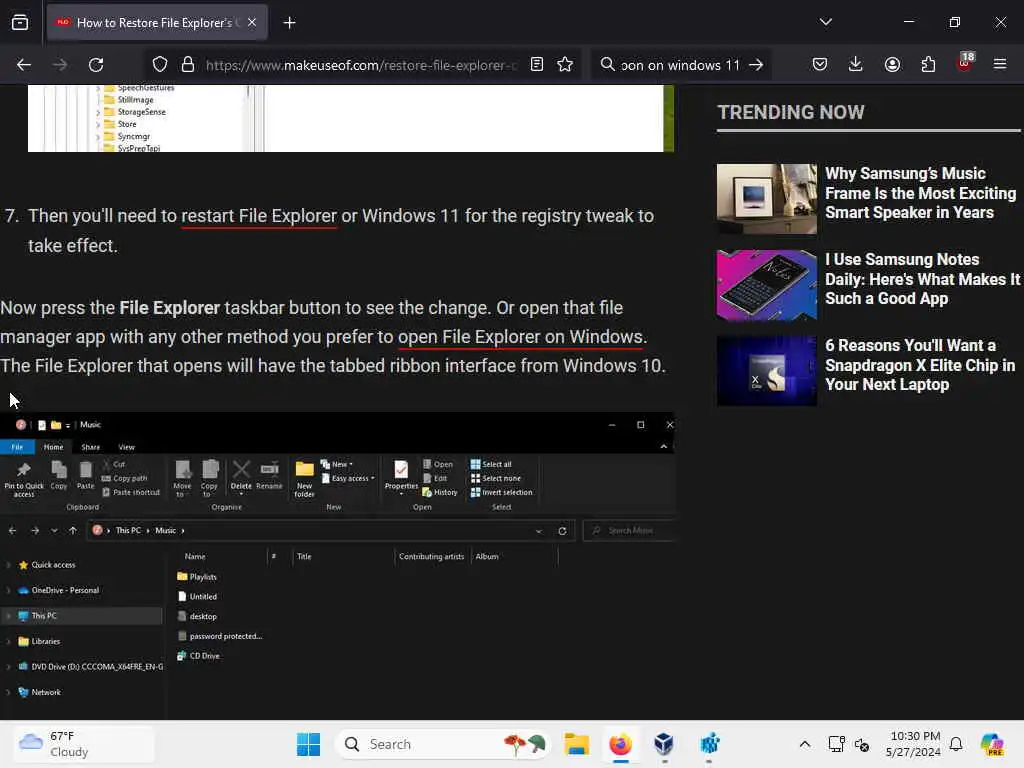1024x768 pixels.
Task: Open the Extensions panel
Action: [928, 65]
